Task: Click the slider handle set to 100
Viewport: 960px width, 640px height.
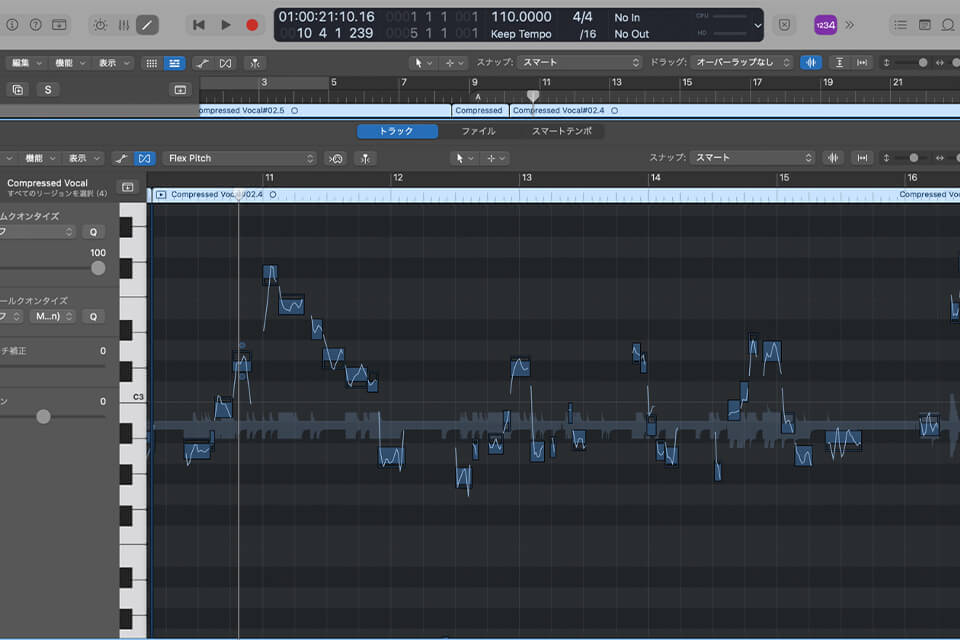Action: pyautogui.click(x=98, y=268)
